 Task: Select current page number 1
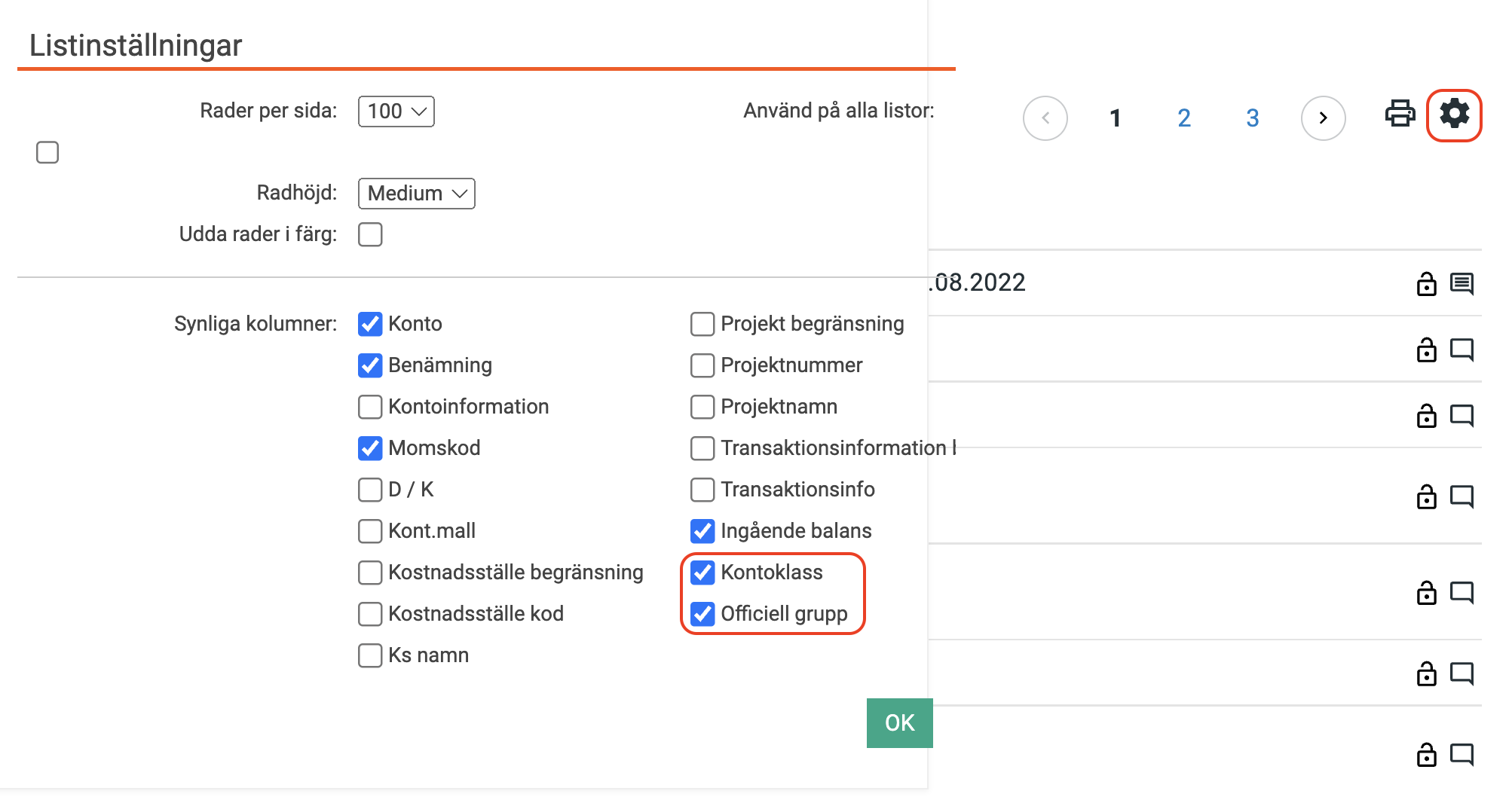point(1115,118)
